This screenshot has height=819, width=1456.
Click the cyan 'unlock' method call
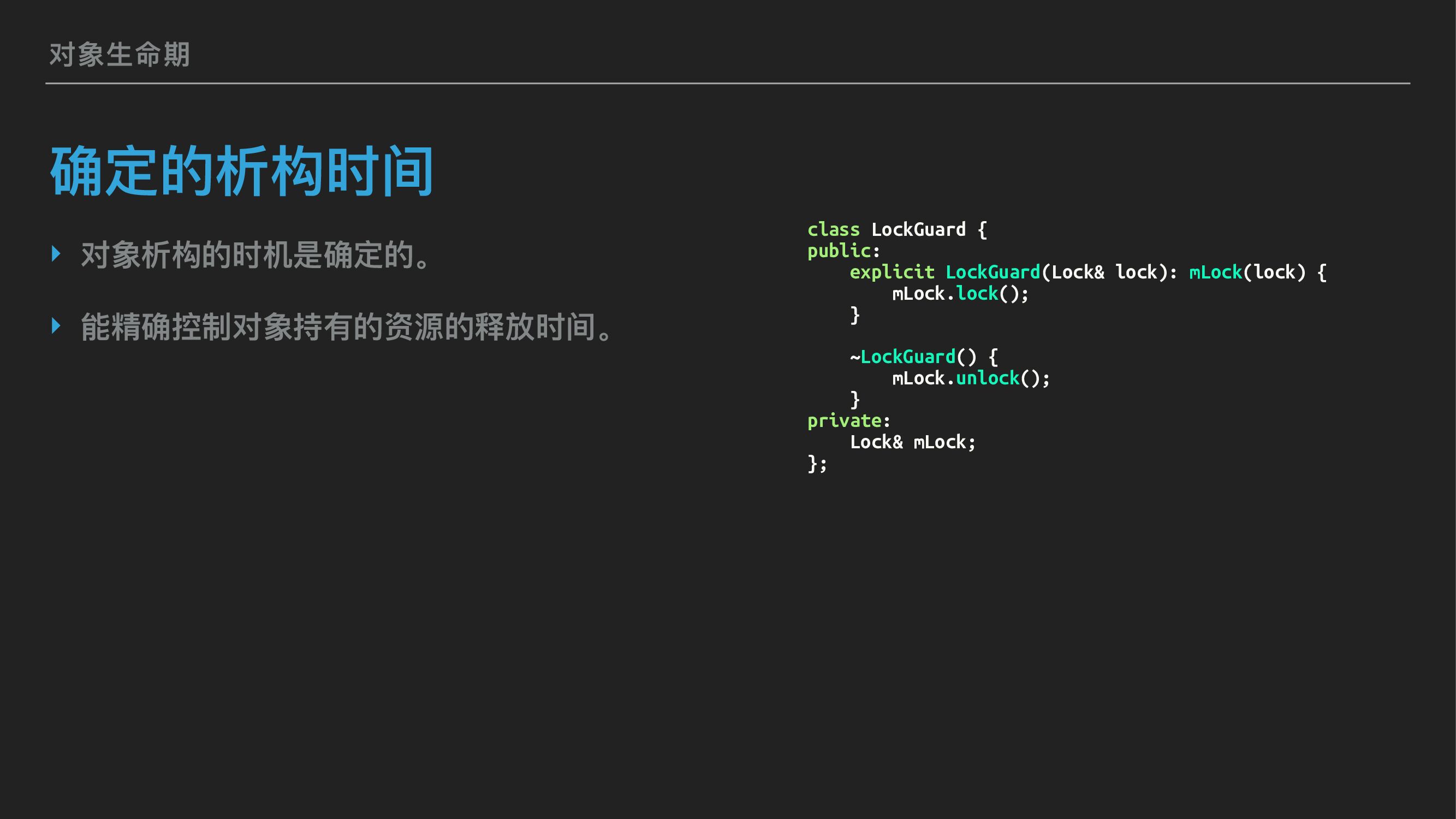(988, 378)
